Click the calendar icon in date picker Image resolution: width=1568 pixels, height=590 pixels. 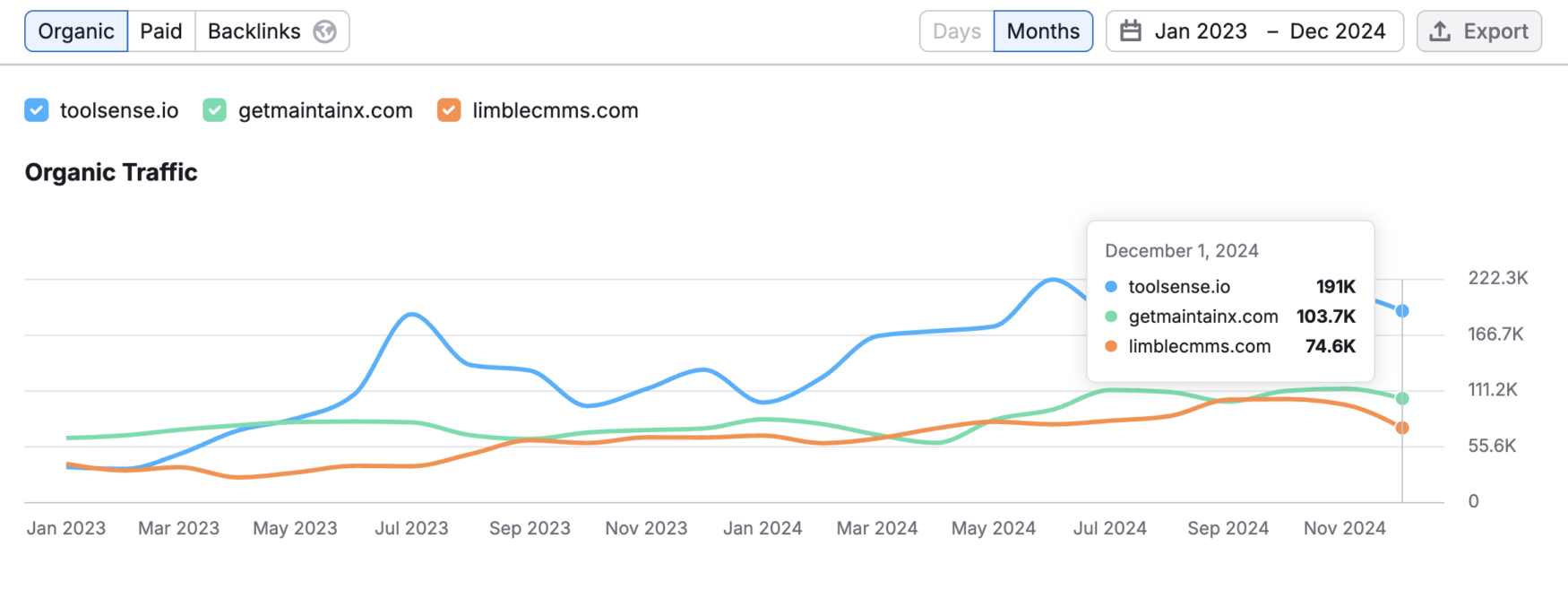pyautogui.click(x=1131, y=31)
